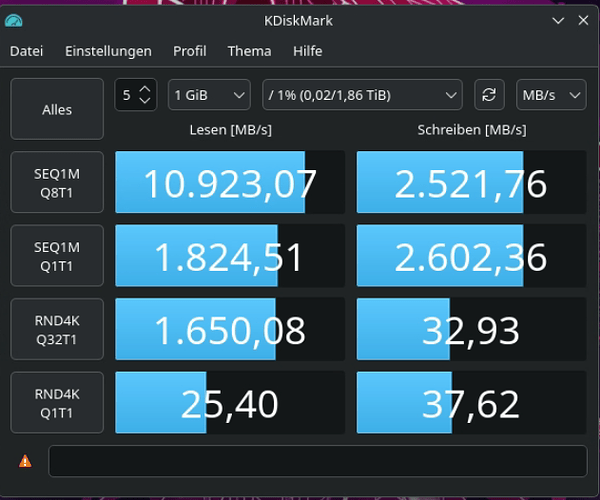Click the orange warning triangle icon

(25, 461)
